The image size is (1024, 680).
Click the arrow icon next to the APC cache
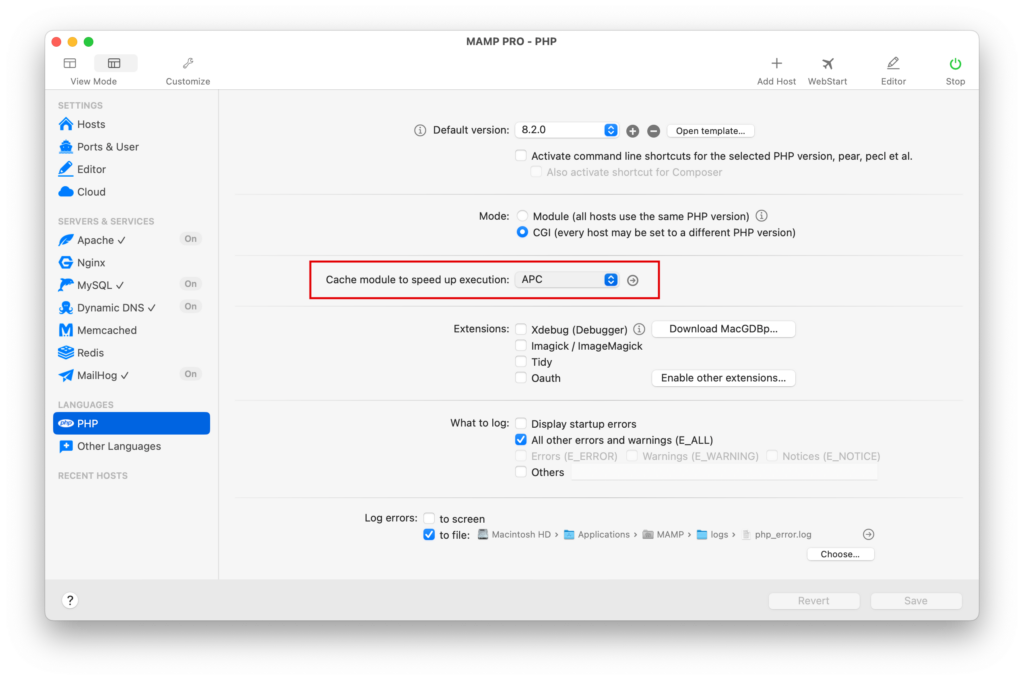tap(632, 280)
